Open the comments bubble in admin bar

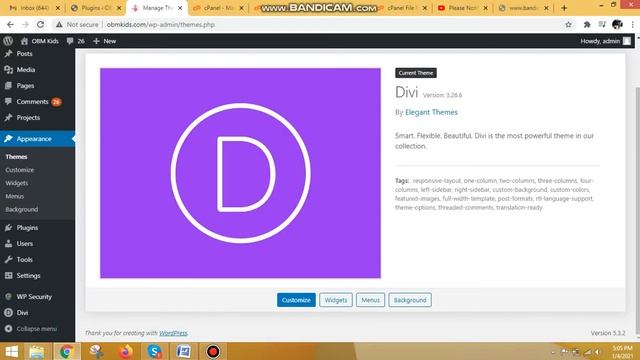point(76,41)
